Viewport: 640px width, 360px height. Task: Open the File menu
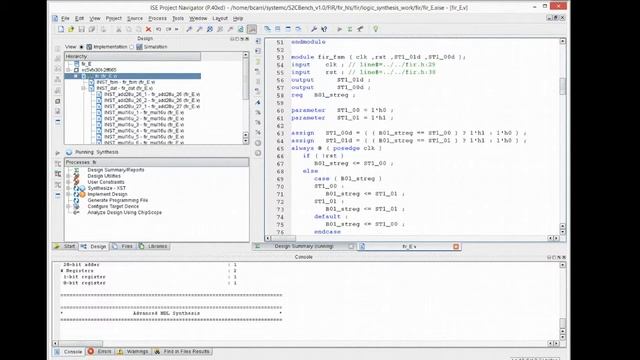click(x=65, y=18)
